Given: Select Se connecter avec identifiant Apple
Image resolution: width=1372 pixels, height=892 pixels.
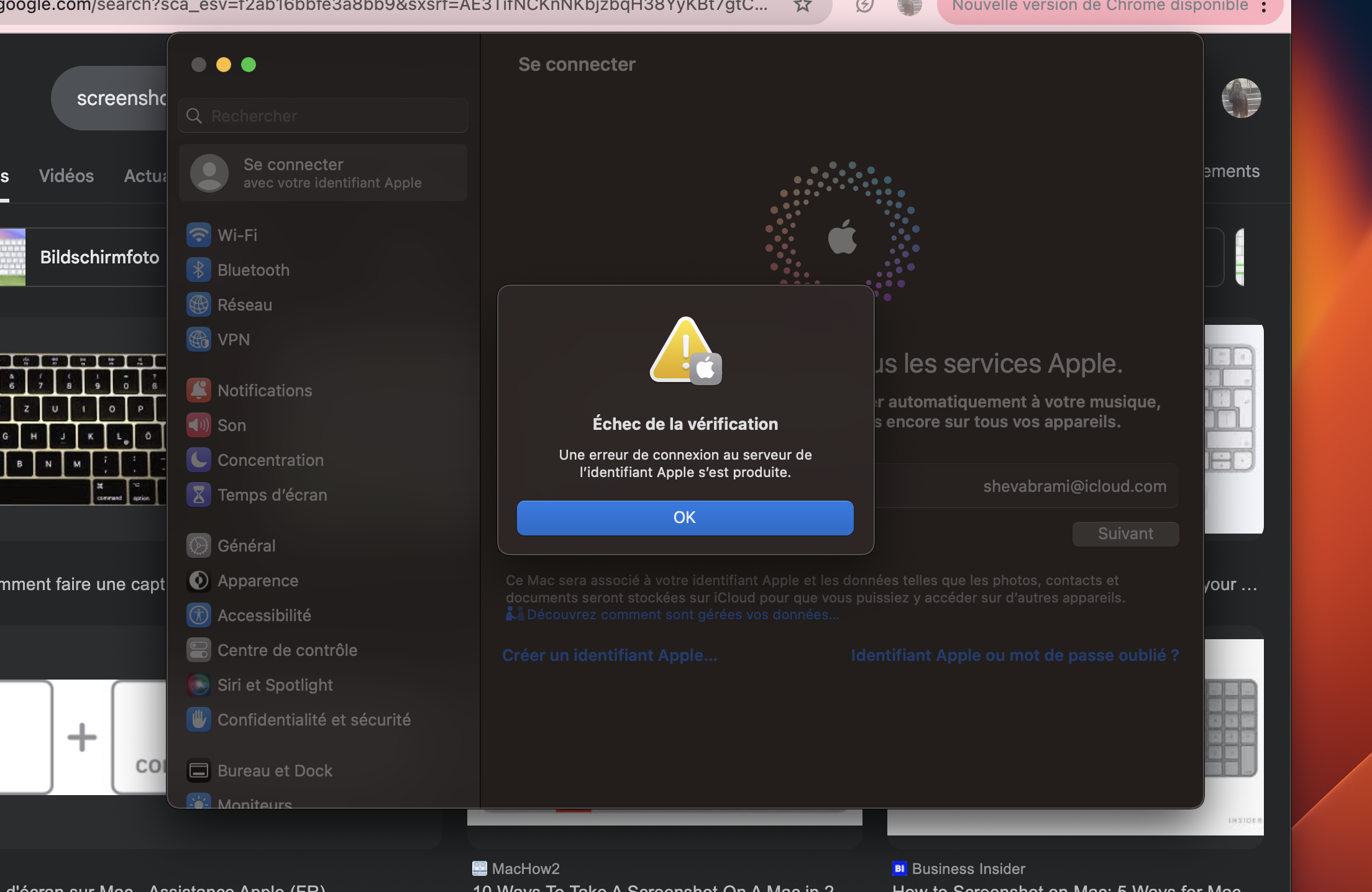Looking at the screenshot, I should [x=323, y=173].
